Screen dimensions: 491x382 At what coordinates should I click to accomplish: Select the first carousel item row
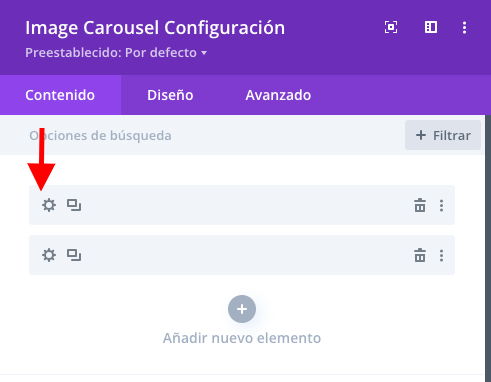tap(242, 205)
